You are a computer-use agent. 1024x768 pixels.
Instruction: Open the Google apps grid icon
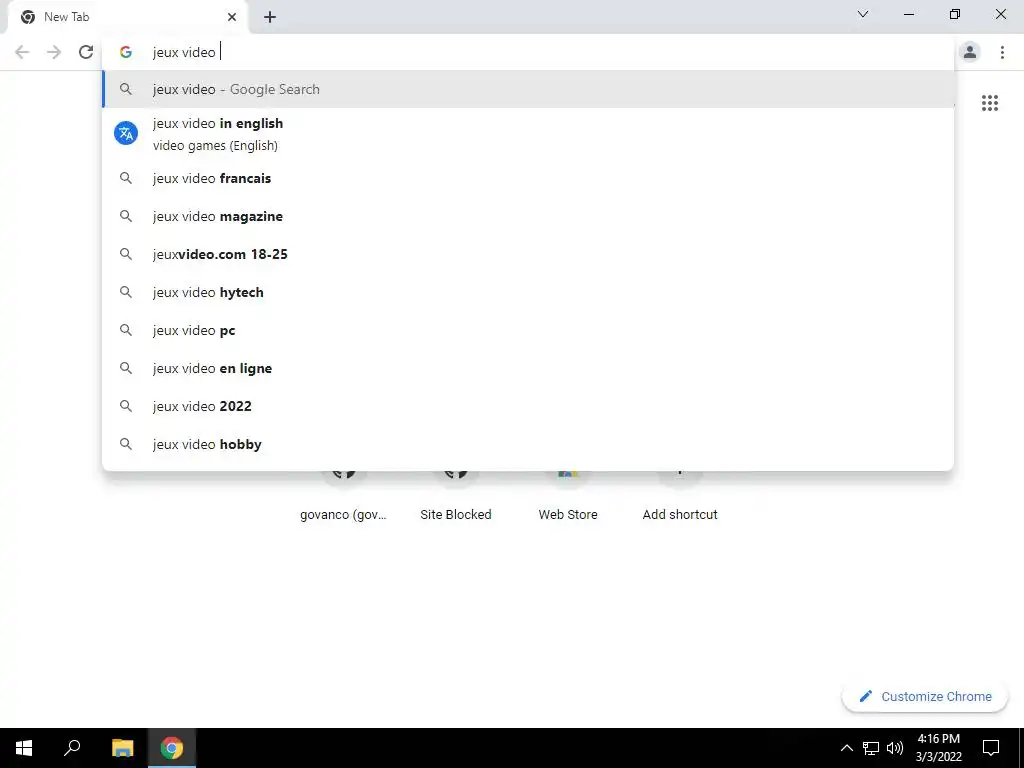pyautogui.click(x=989, y=103)
